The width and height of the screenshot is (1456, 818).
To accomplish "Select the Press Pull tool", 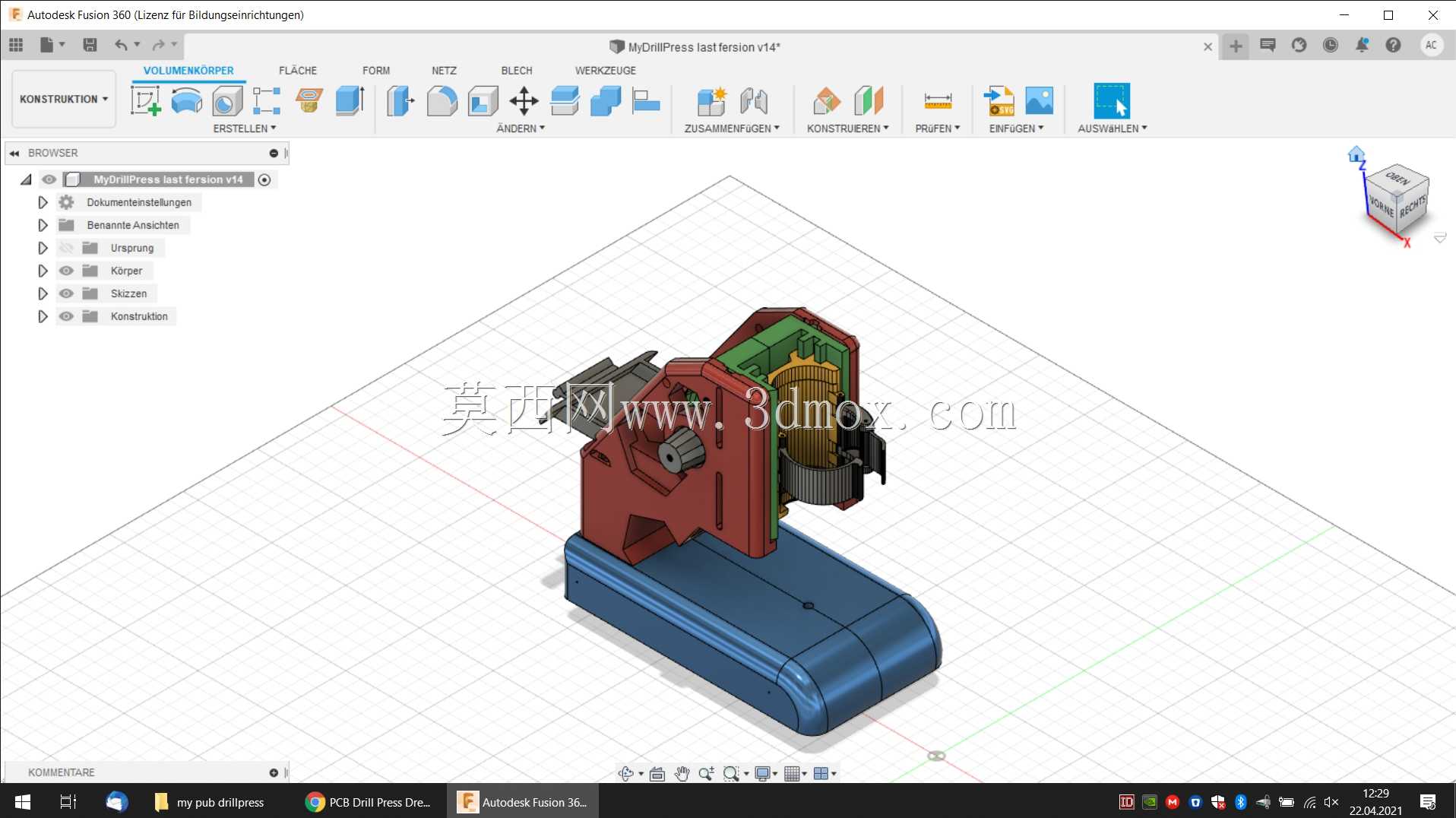I will coord(400,100).
